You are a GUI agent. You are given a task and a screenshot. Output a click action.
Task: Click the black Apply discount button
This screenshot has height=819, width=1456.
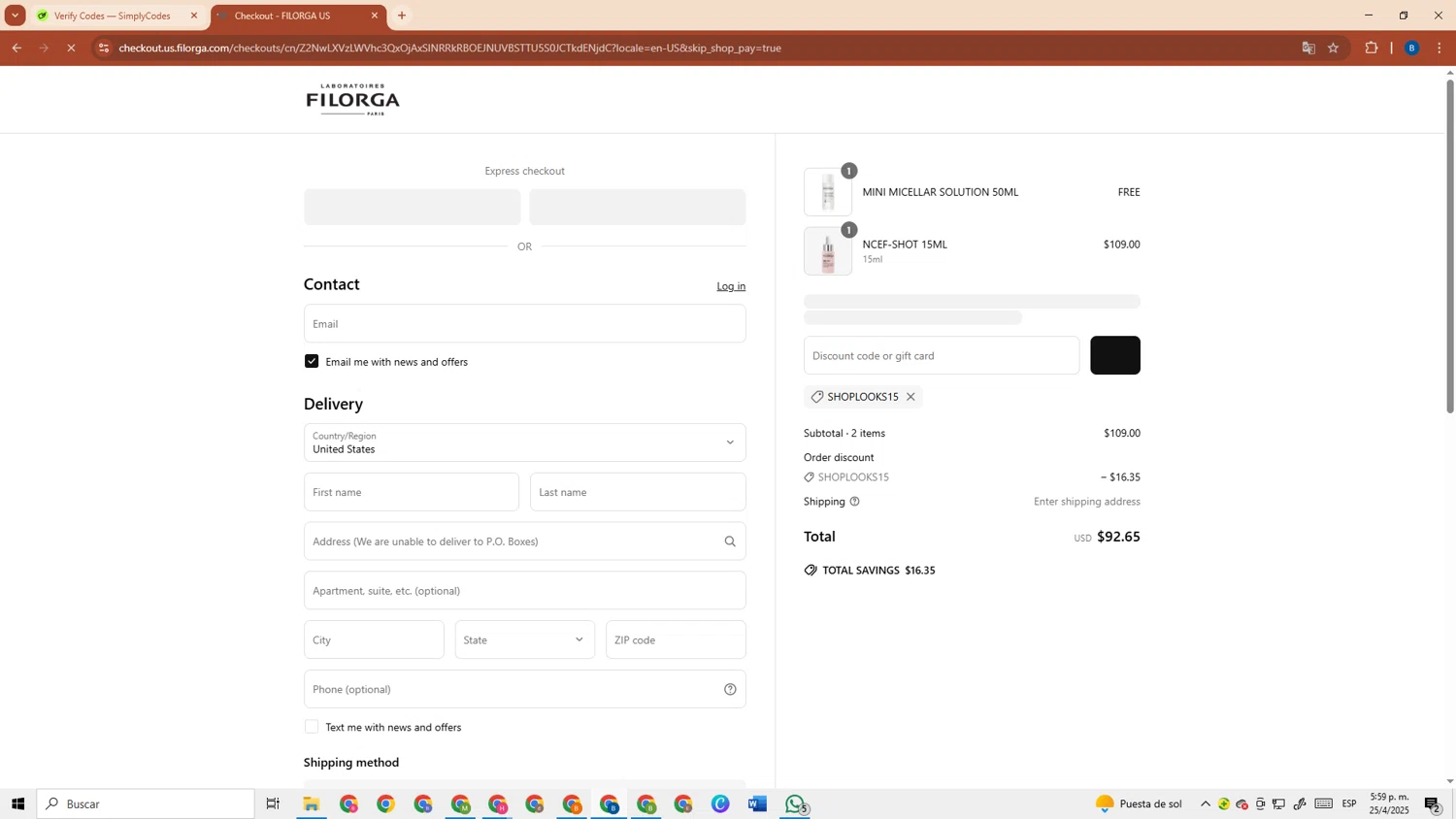(1115, 355)
